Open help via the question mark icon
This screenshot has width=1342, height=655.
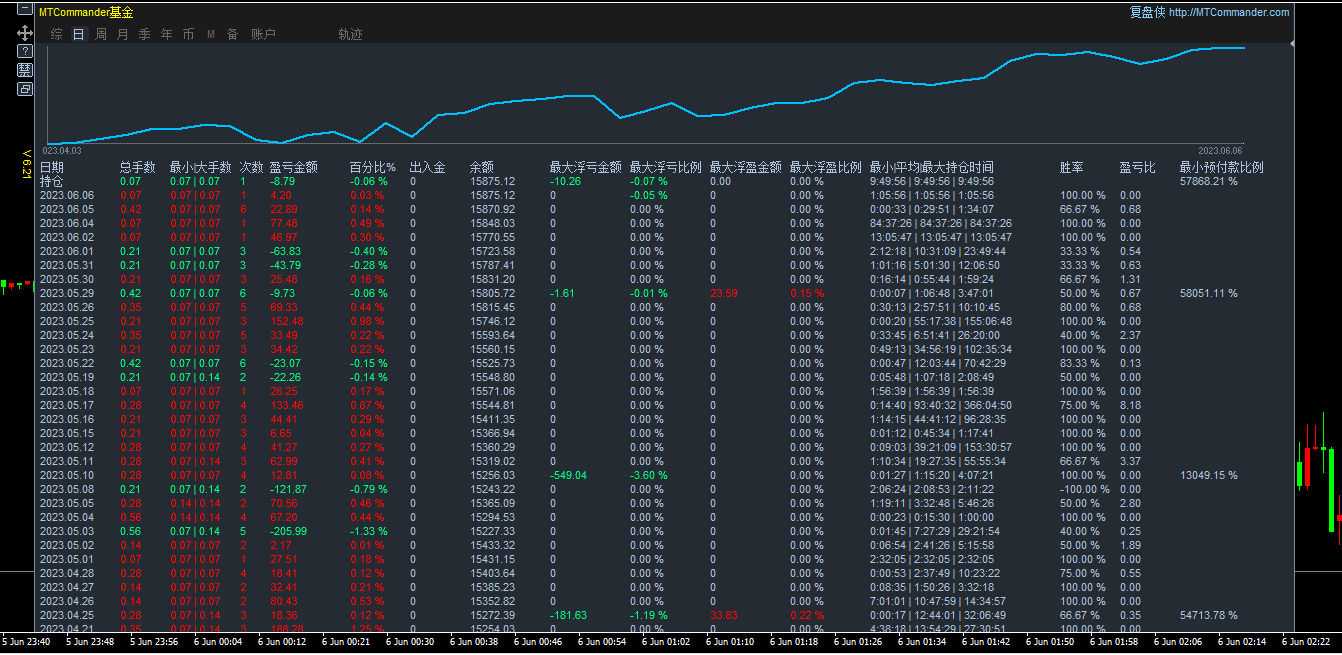tap(25, 51)
